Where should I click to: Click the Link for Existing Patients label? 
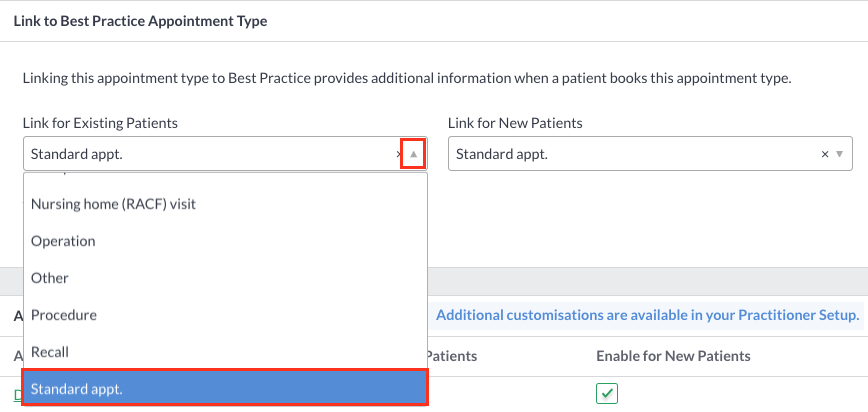point(100,123)
